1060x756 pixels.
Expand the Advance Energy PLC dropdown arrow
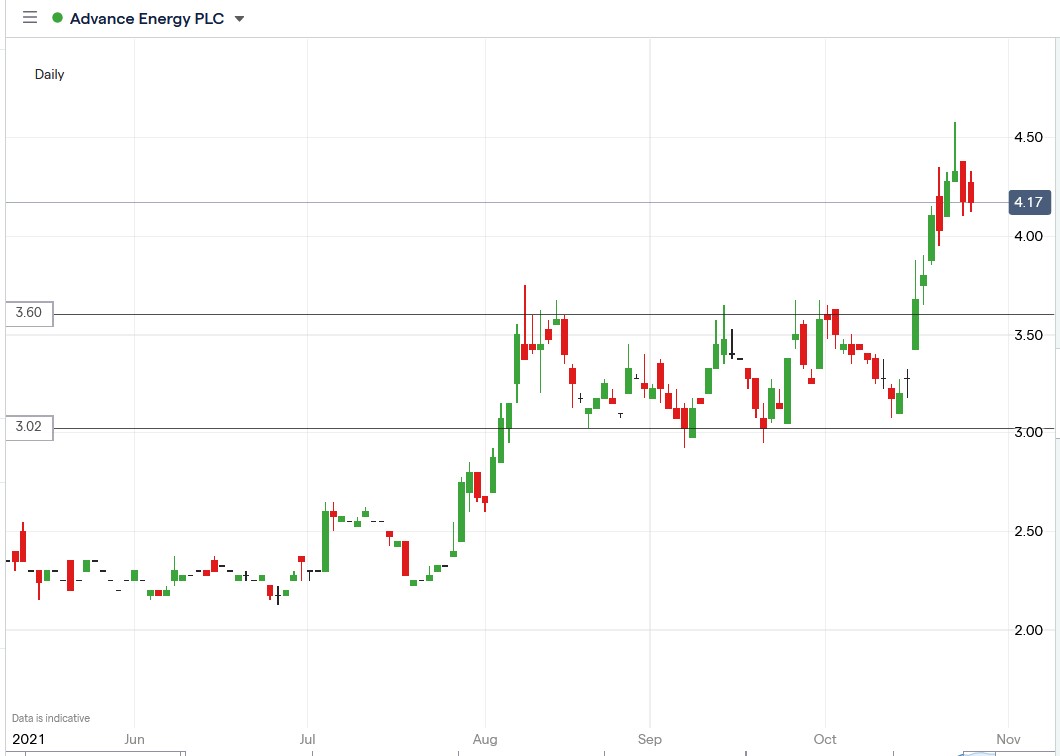(239, 19)
